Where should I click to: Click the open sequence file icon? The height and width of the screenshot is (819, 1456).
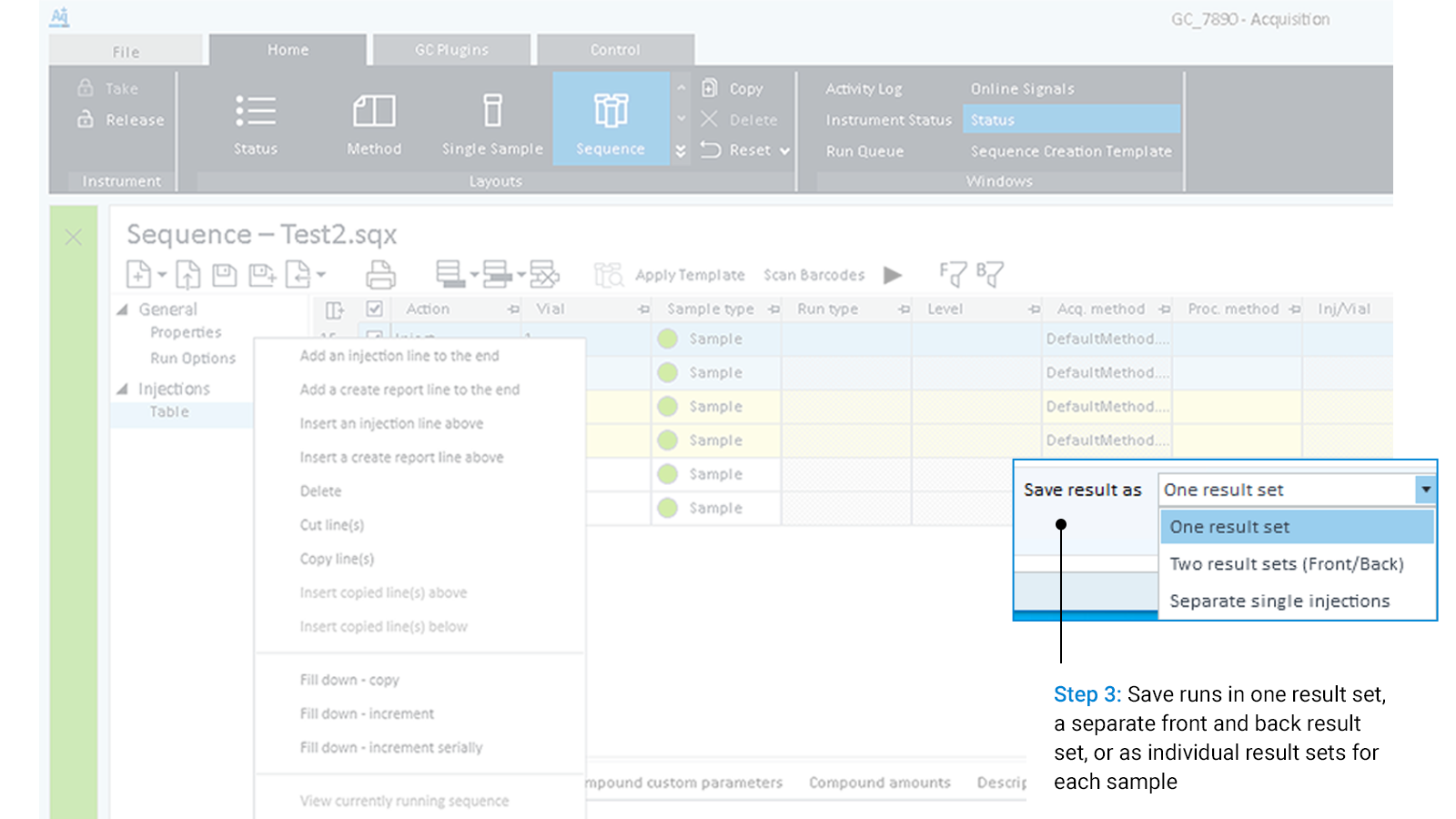click(x=187, y=274)
